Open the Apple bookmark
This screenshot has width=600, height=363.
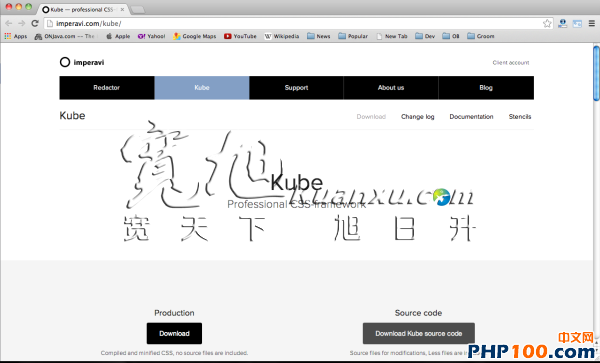click(x=118, y=36)
